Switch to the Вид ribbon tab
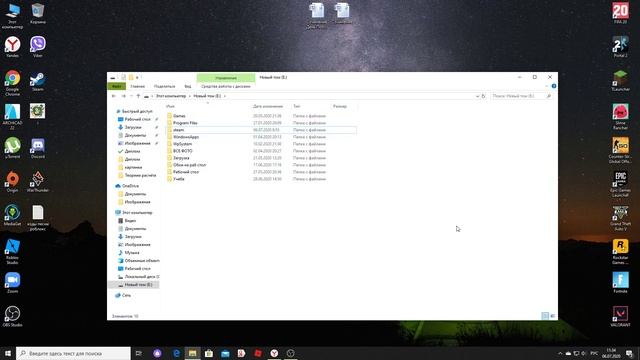640x360 pixels. click(188, 86)
